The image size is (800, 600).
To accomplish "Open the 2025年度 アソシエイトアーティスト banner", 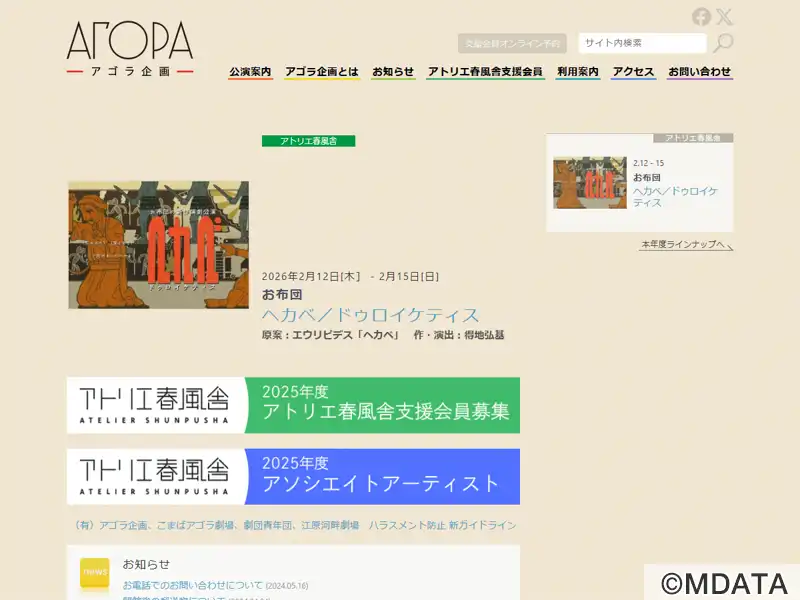I will pyautogui.click(x=293, y=477).
